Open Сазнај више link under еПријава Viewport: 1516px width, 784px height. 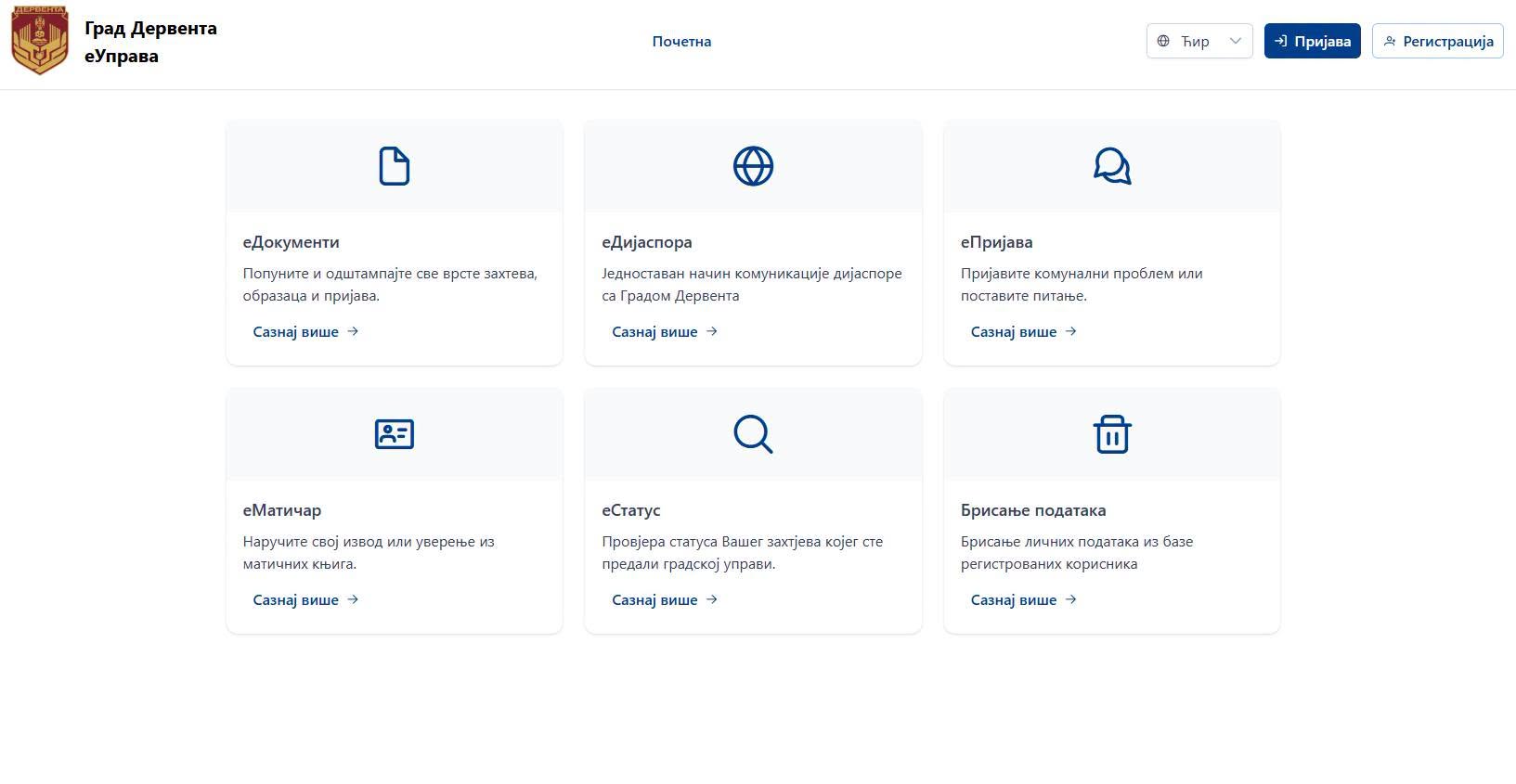click(1023, 331)
